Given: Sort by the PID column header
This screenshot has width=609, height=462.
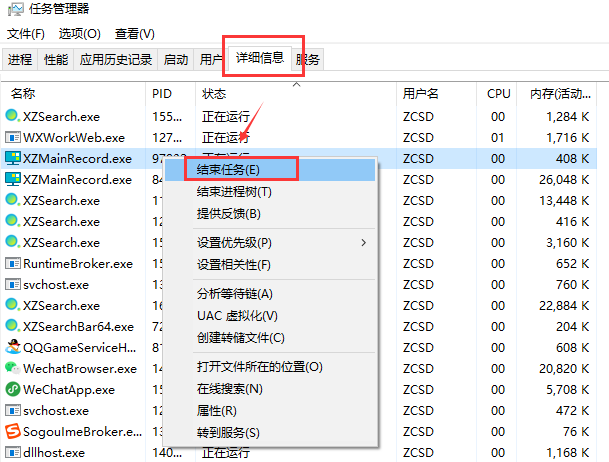Looking at the screenshot, I should coord(171,94).
